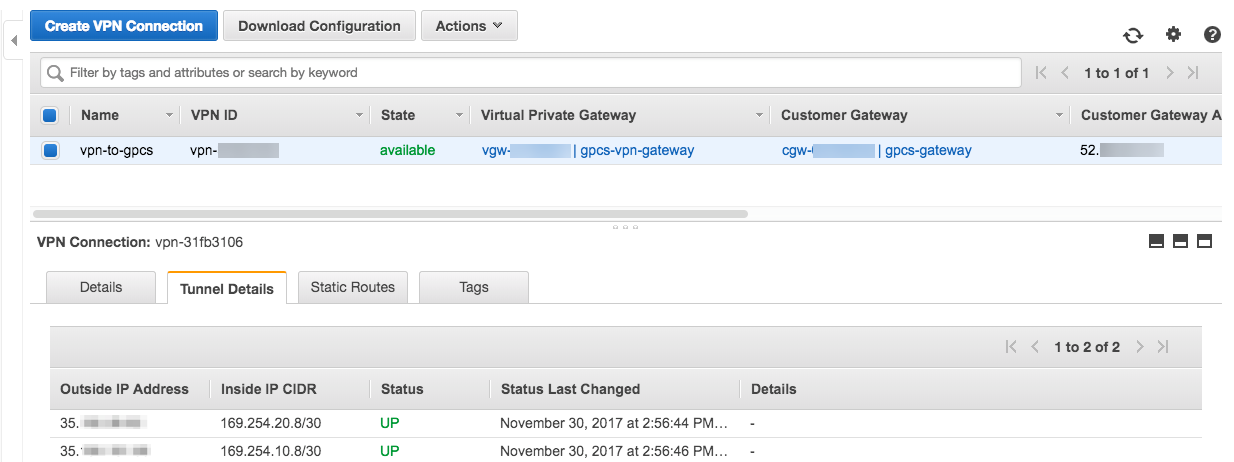Open the help question mark icon
The image size is (1234, 462).
tap(1212, 35)
